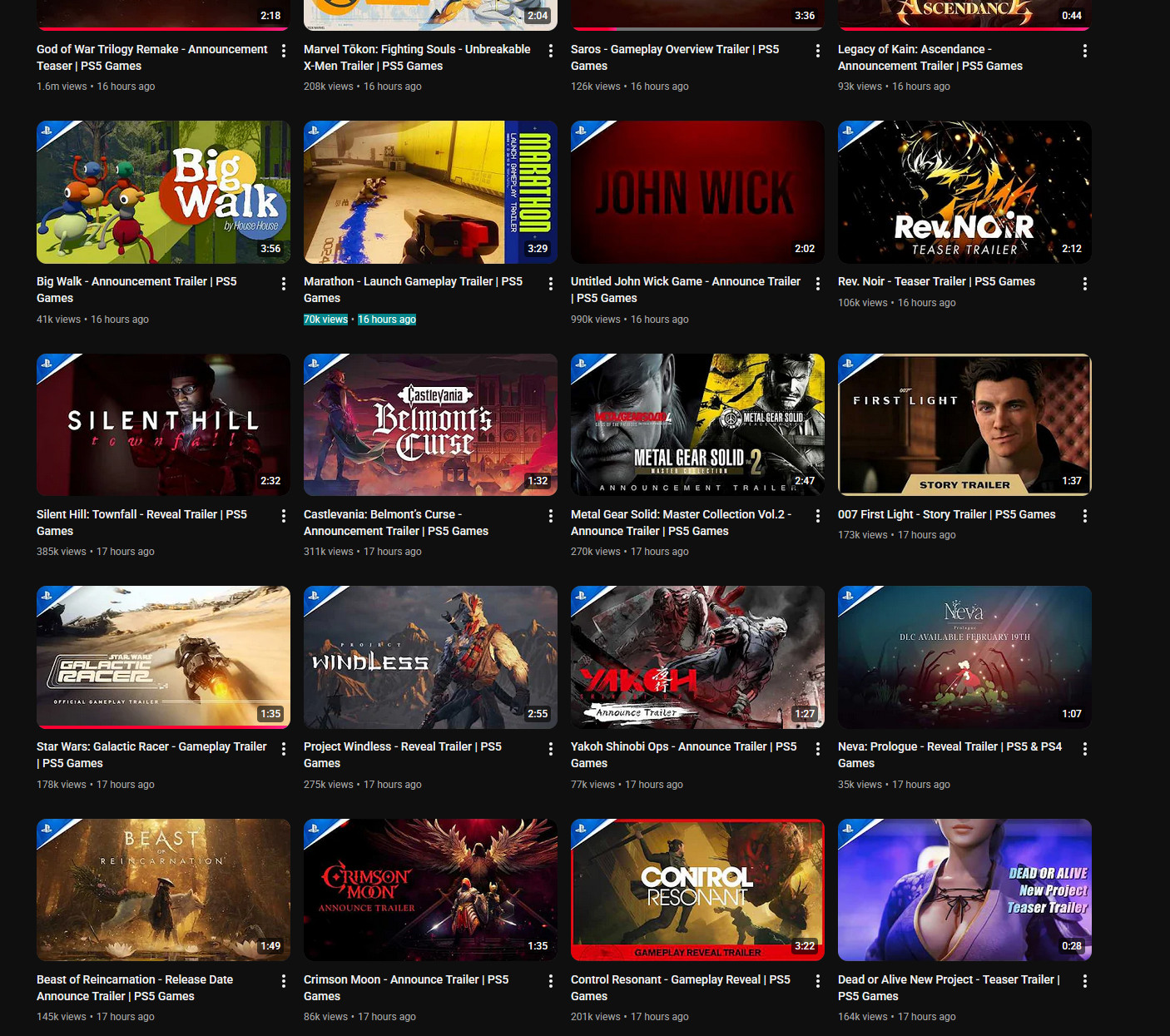Image resolution: width=1170 pixels, height=1036 pixels.
Task: Click the highlighted '70k views' text
Action: (x=325, y=320)
